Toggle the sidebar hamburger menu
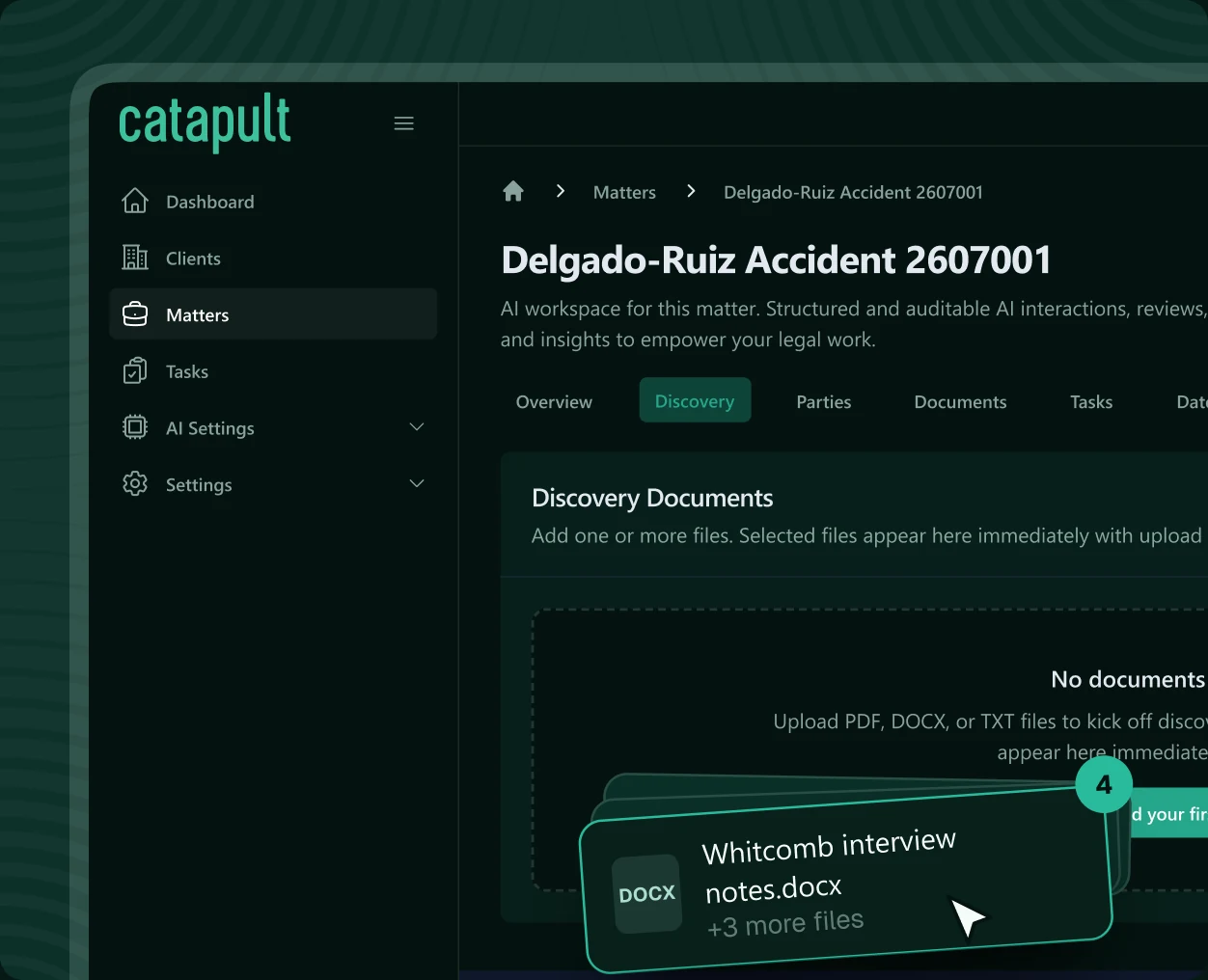1208x980 pixels. tap(404, 123)
